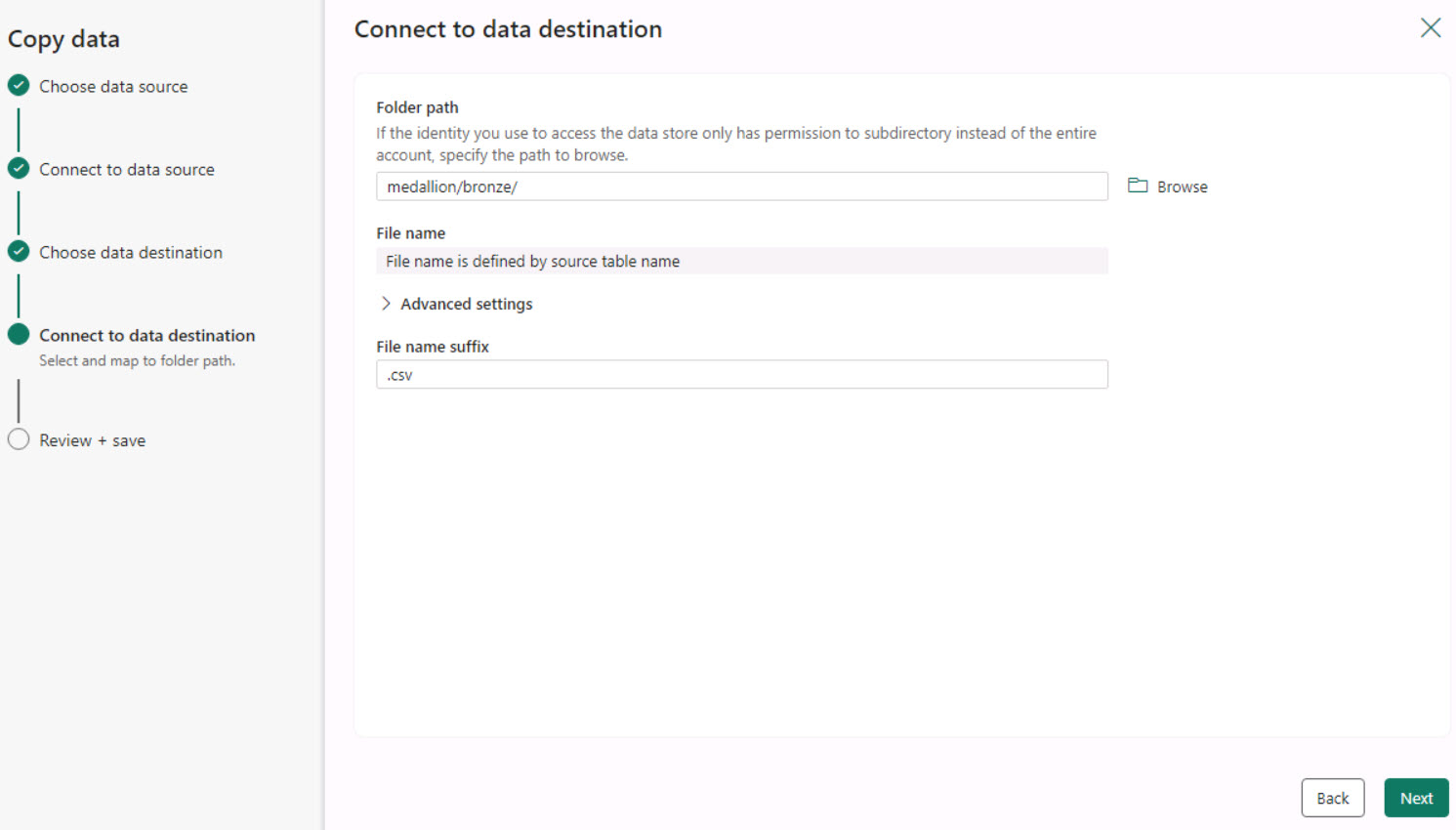This screenshot has width=1456, height=830.
Task: Click the Folder path input field
Action: tap(741, 187)
